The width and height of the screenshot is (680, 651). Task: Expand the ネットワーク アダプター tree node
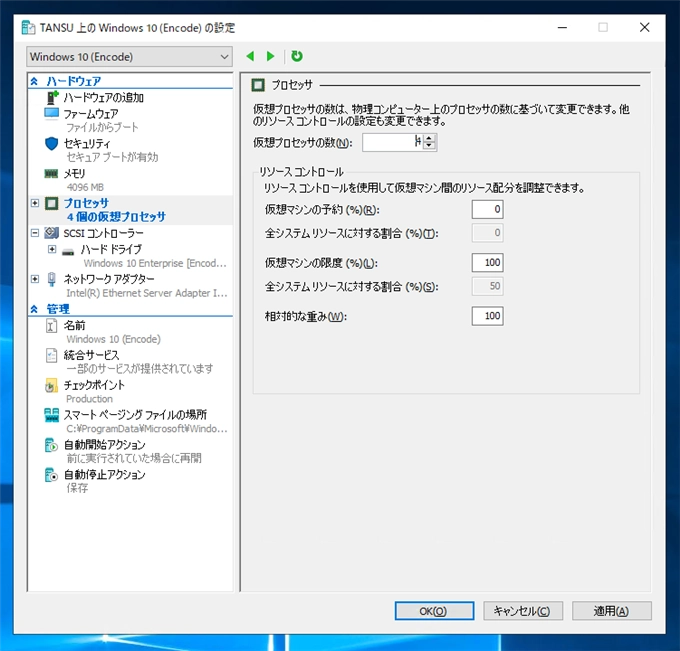pos(35,279)
